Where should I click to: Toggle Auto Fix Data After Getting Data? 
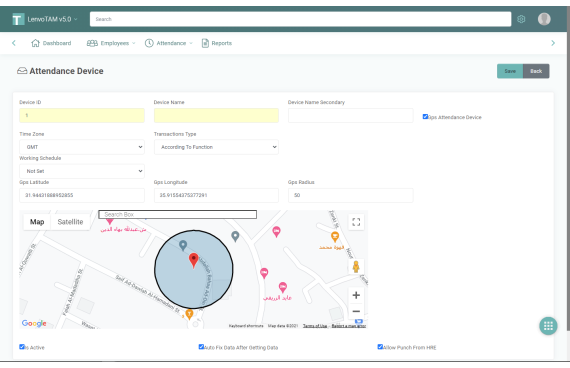tap(201, 347)
